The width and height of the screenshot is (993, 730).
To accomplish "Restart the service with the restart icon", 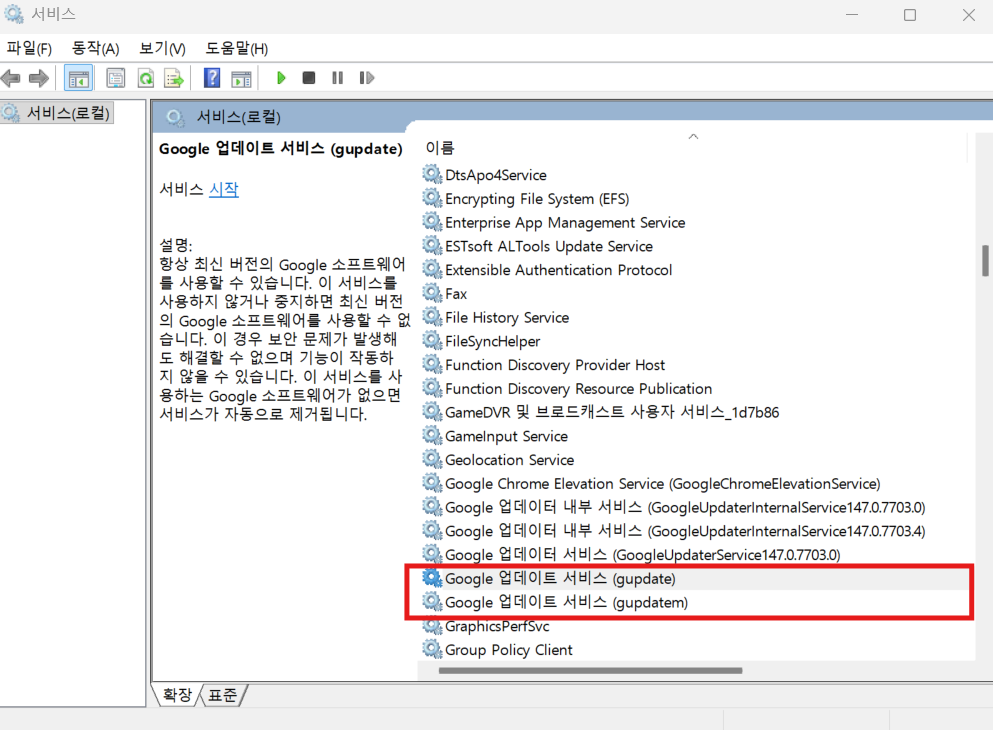I will 367,78.
